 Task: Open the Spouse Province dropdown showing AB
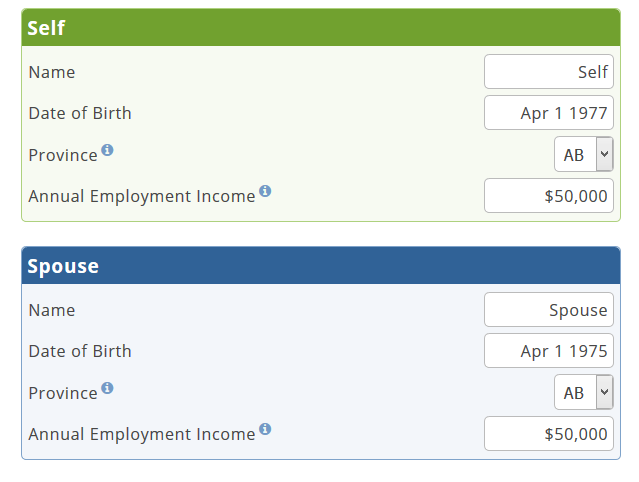[584, 392]
